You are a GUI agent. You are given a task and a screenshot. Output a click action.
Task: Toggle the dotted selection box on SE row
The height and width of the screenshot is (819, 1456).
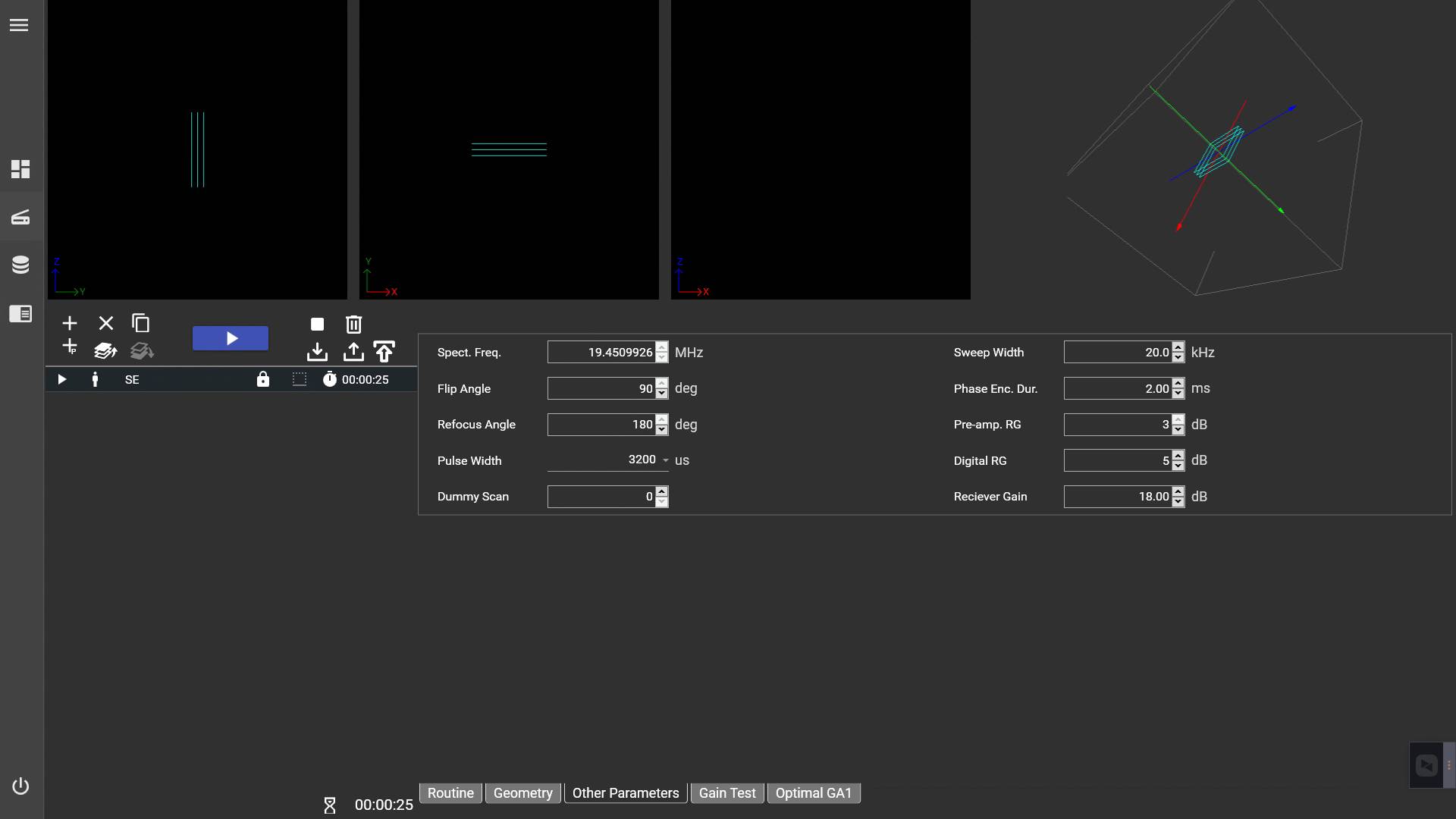pos(300,379)
